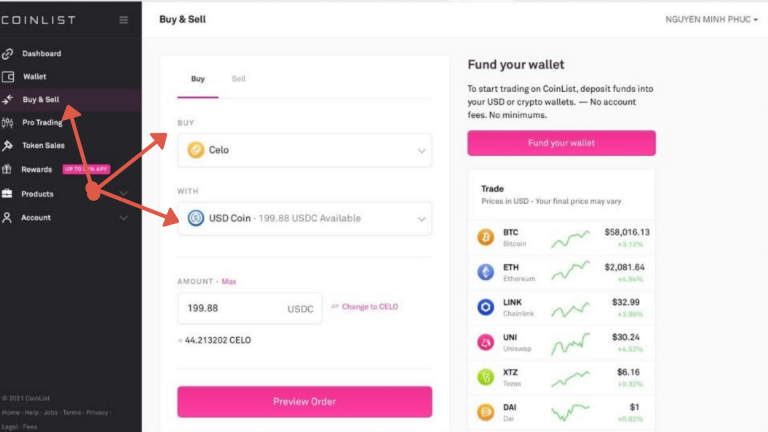Toggle the hamburger menu icon
768x432 pixels.
coord(123,20)
